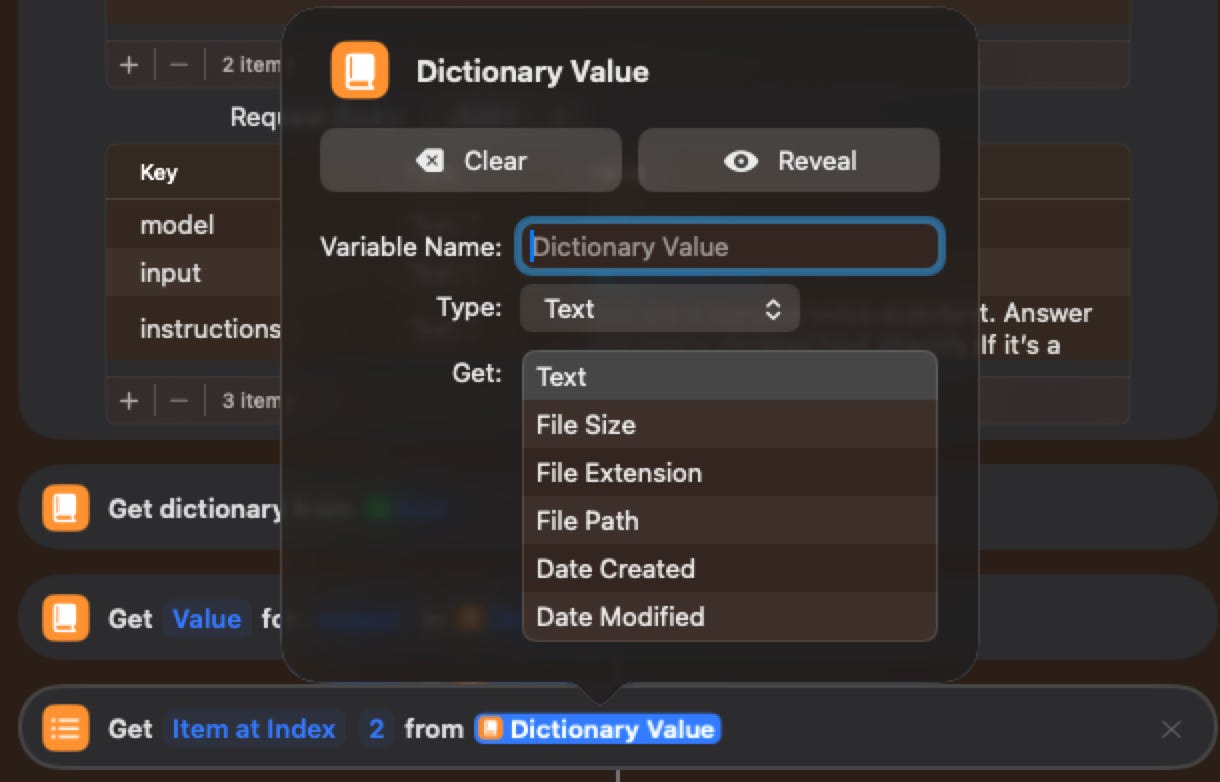Click the list icon of Get Item action
The width and height of the screenshot is (1220, 782).
tap(66, 728)
